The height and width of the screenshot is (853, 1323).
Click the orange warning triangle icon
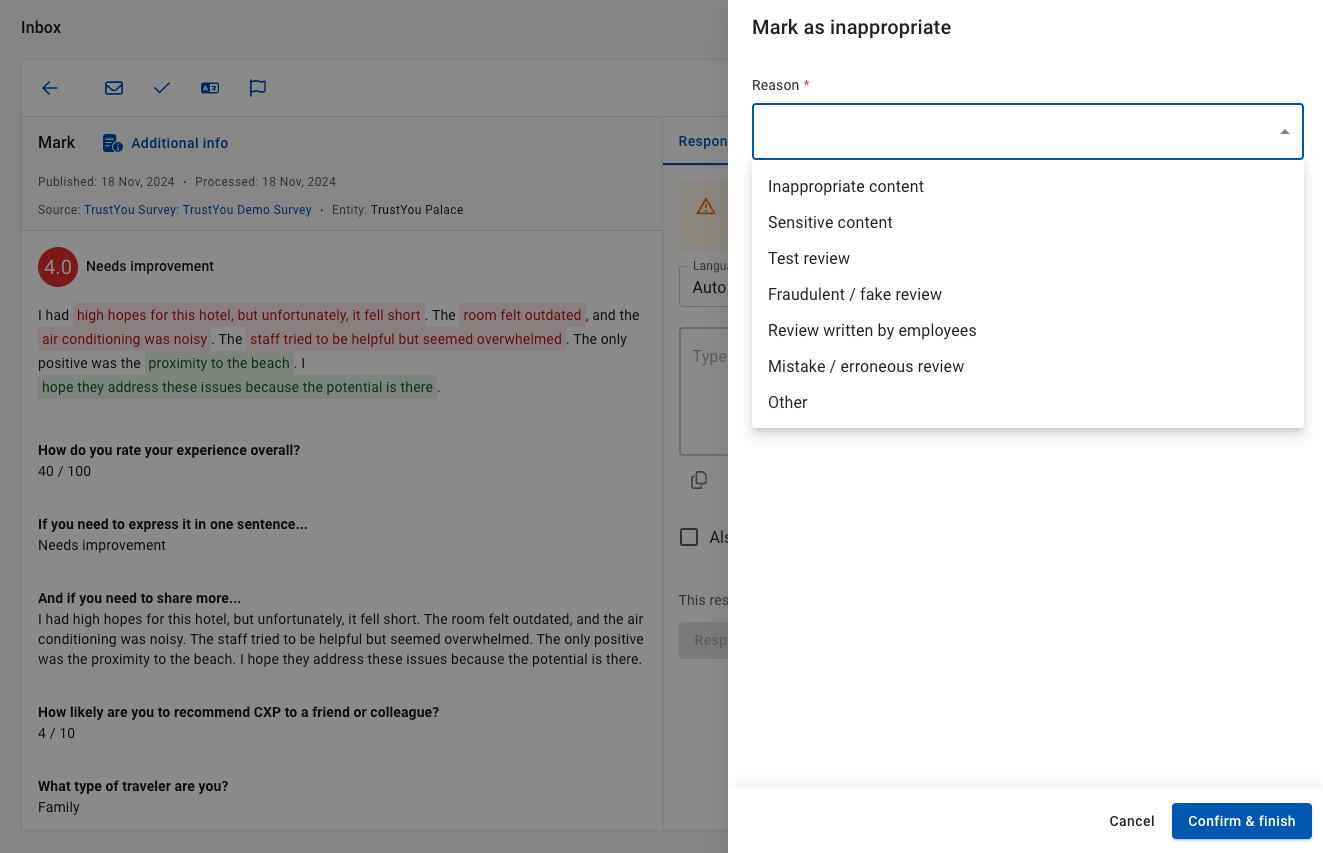pyautogui.click(x=706, y=207)
